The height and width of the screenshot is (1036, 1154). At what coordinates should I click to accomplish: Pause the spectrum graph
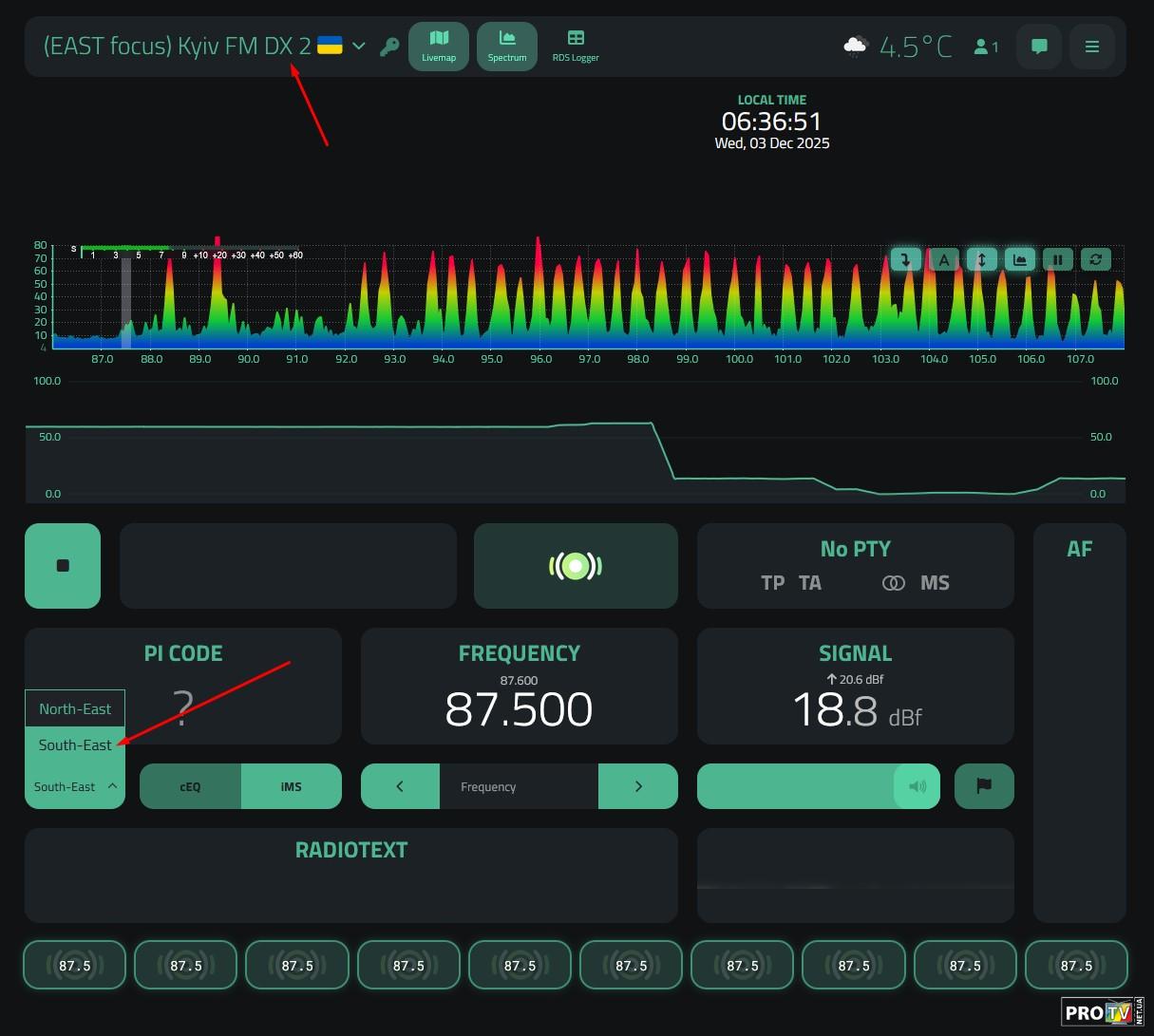pyautogui.click(x=1057, y=259)
